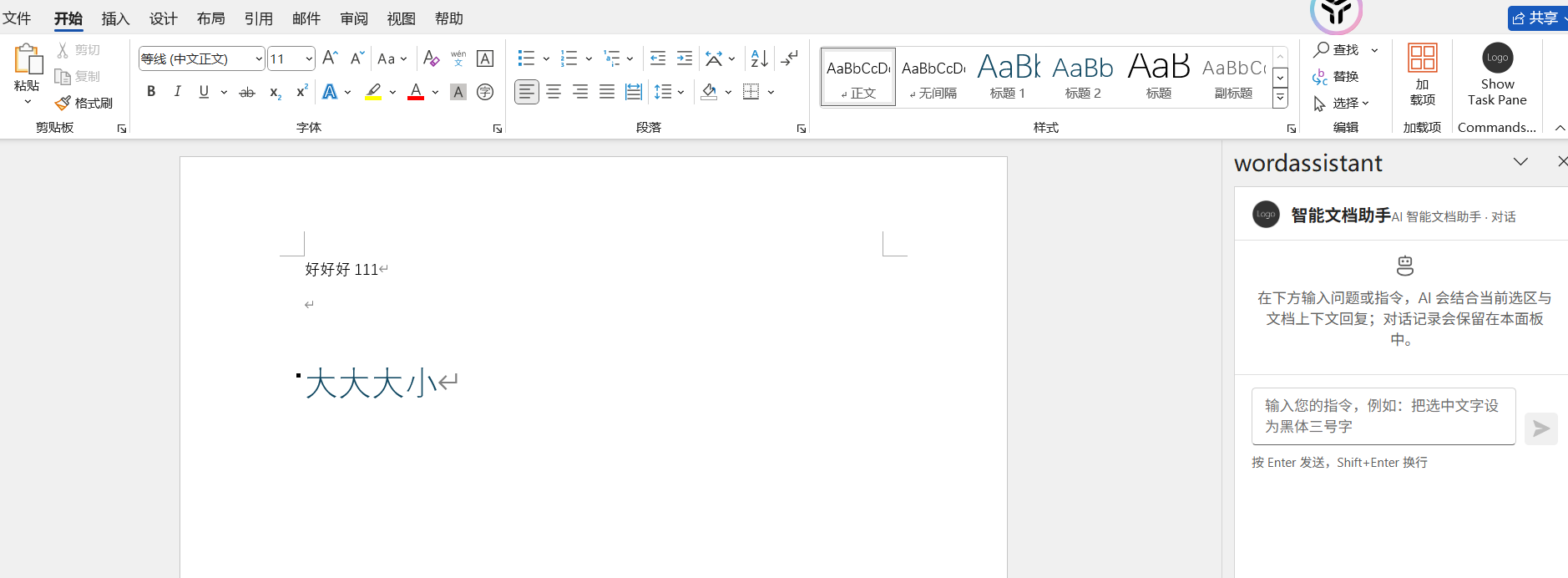This screenshot has width=1568, height=578.
Task: Send the assistant message arrow
Action: pyautogui.click(x=1541, y=428)
